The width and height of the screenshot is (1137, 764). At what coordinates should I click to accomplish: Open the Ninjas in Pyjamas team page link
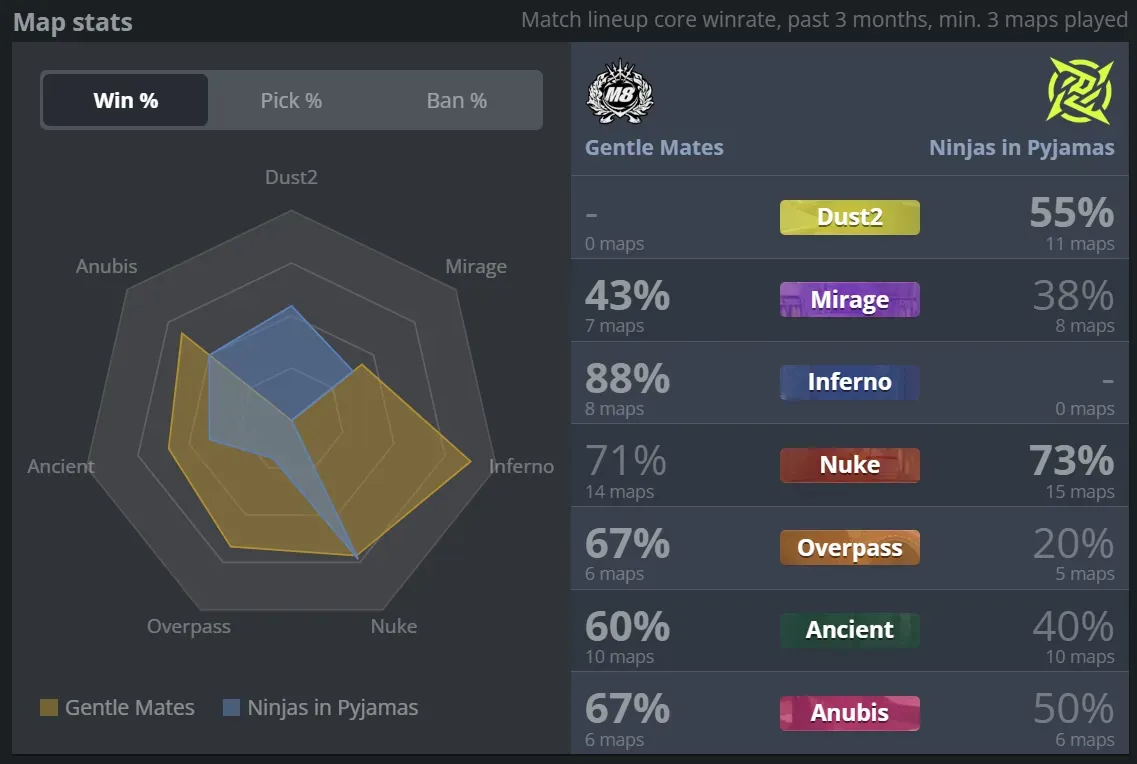pos(1022,147)
